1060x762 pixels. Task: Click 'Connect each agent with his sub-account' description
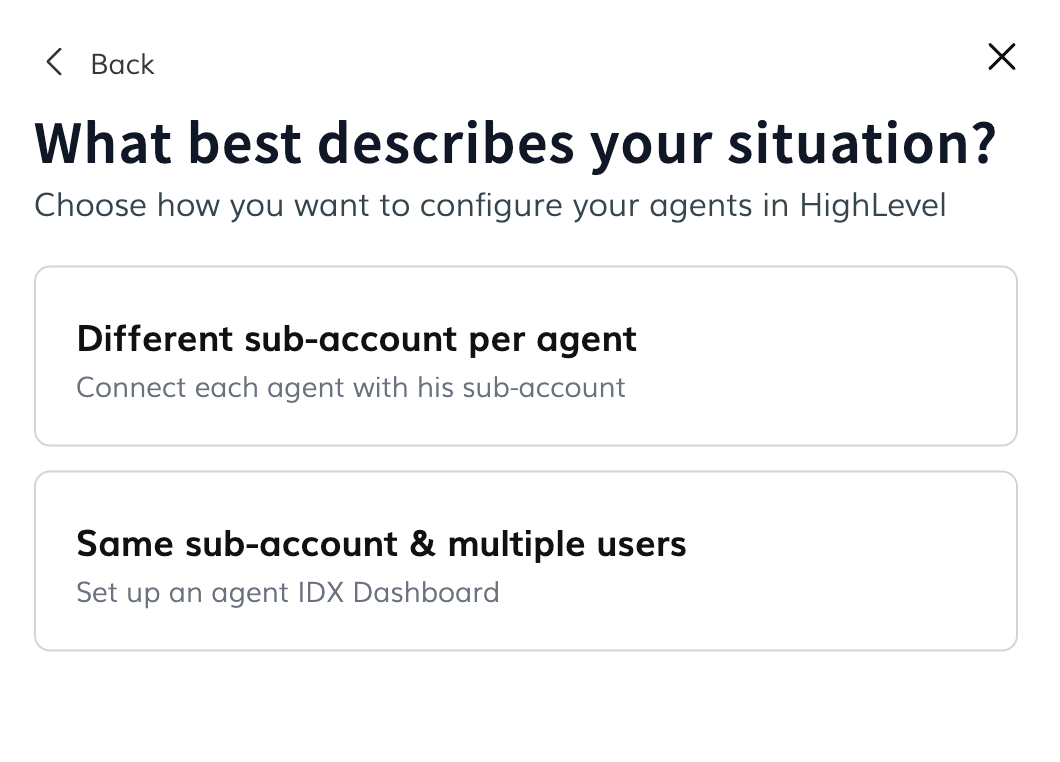coord(350,388)
